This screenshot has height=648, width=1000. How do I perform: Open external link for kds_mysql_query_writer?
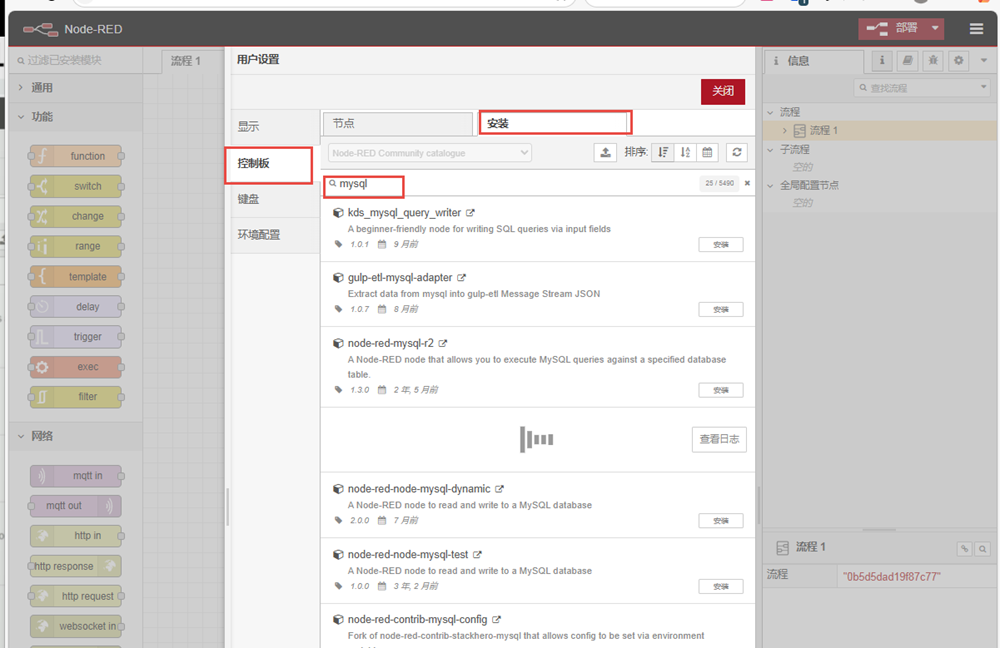point(470,213)
